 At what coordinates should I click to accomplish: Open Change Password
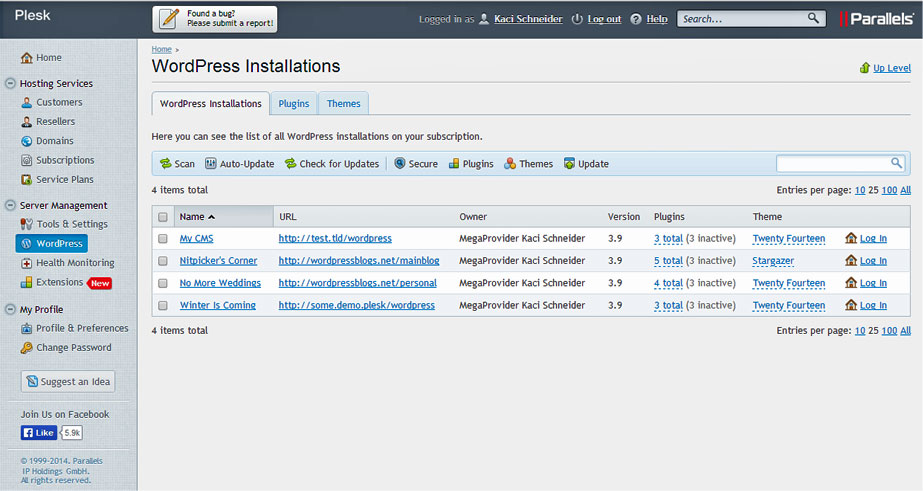tap(66, 348)
